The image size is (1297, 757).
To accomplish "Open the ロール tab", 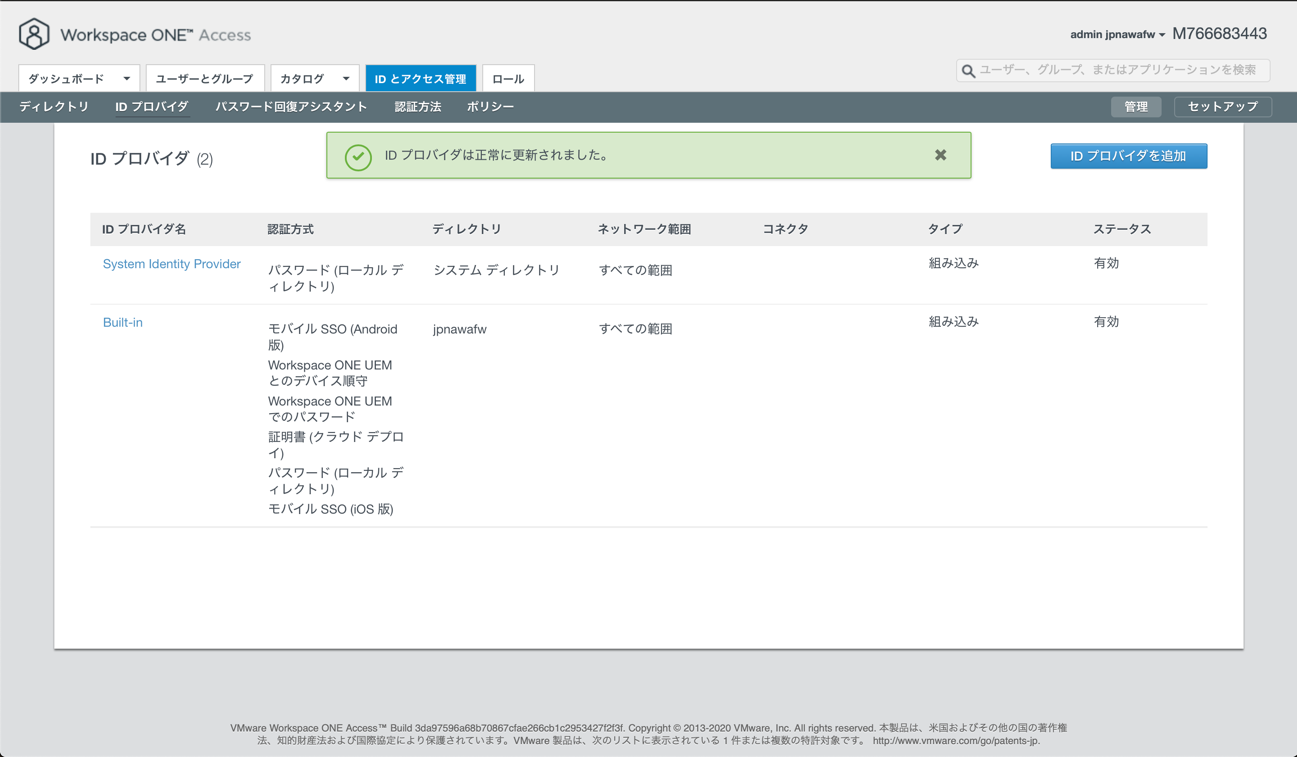I will [x=508, y=78].
